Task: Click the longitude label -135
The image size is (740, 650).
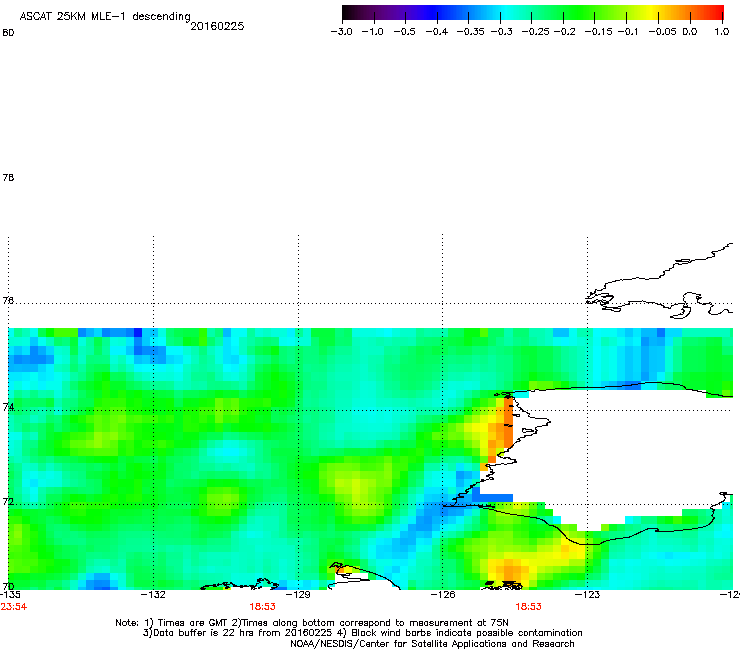Action: [x=10, y=594]
